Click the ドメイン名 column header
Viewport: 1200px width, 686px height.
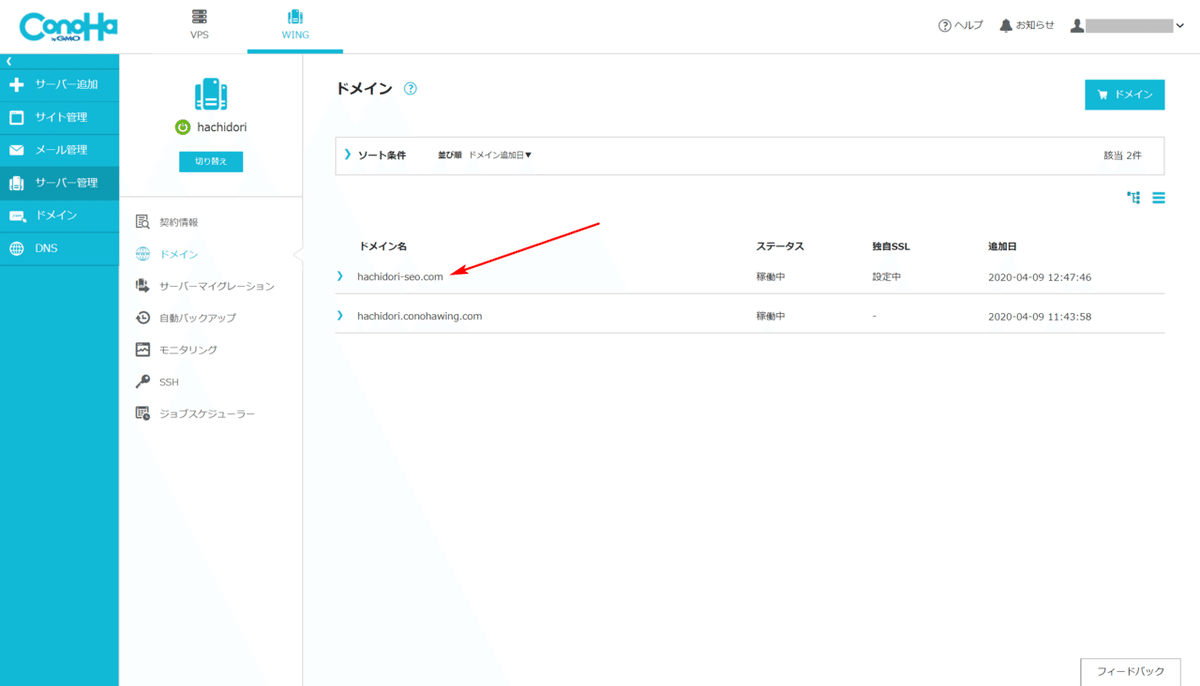coord(382,246)
